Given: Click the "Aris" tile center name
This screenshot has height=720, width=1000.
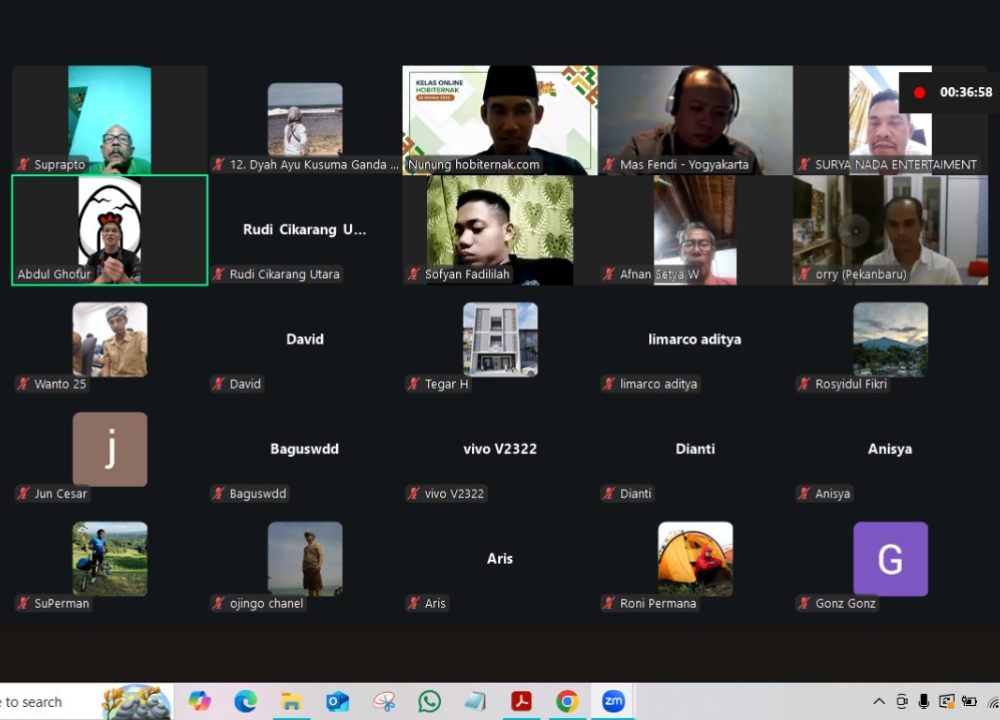Looking at the screenshot, I should coord(500,559).
